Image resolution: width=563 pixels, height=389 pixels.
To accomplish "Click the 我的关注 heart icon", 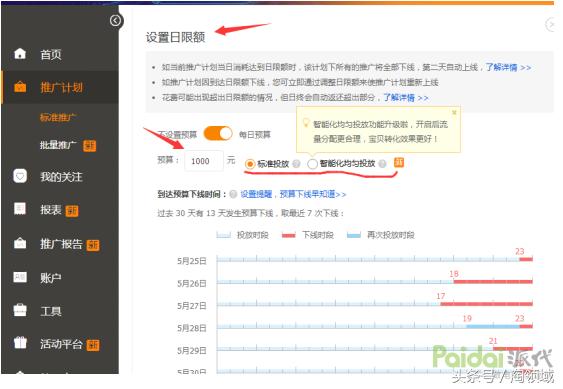I will pyautogui.click(x=20, y=176).
